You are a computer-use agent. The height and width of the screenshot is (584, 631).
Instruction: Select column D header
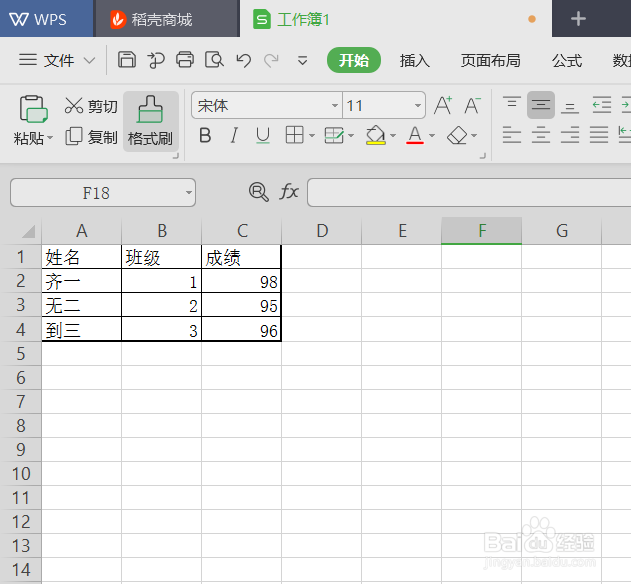(x=322, y=231)
